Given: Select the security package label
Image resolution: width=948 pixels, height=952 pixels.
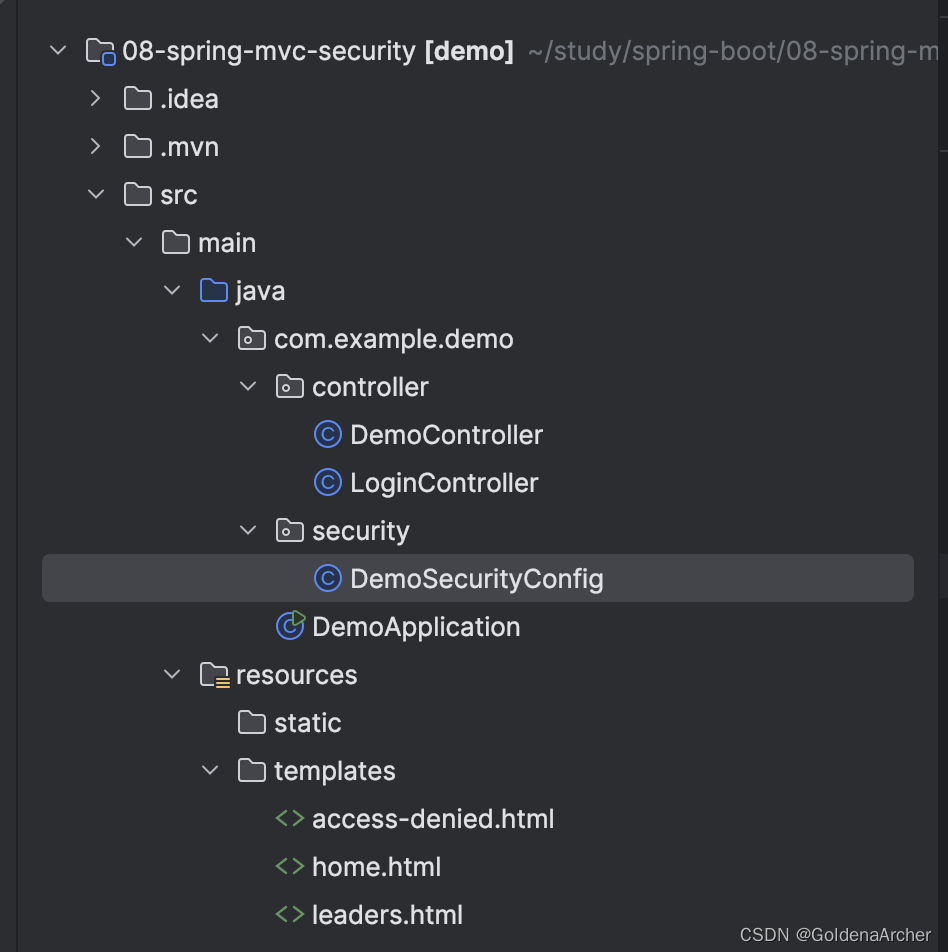Looking at the screenshot, I should 360,531.
